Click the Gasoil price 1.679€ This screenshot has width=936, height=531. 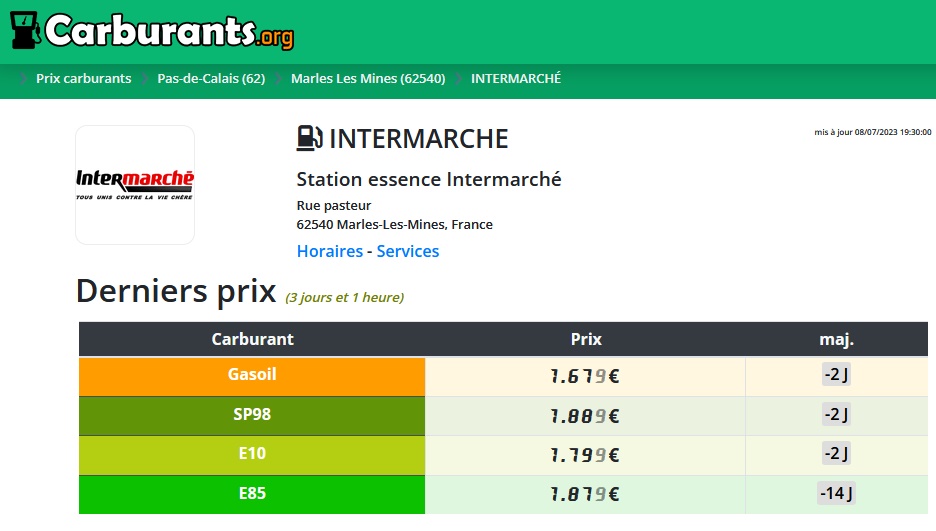click(x=585, y=376)
